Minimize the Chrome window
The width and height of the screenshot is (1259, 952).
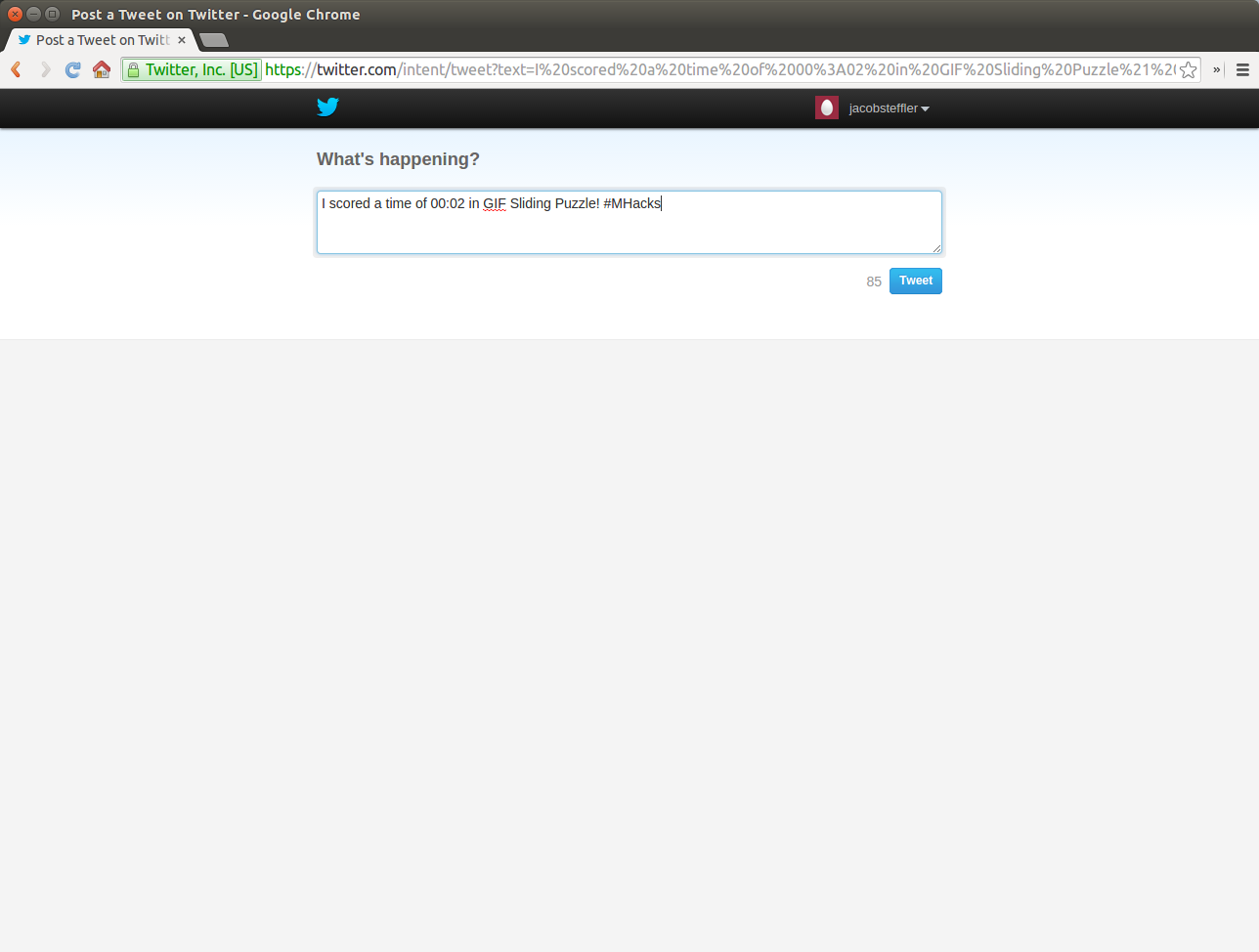point(33,14)
